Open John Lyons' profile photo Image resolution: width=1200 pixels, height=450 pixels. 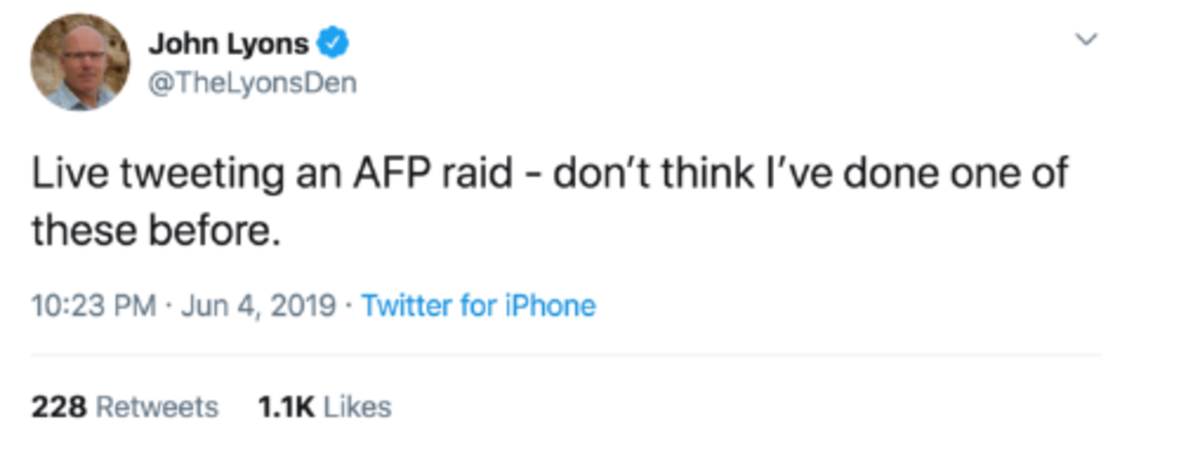(x=80, y=63)
